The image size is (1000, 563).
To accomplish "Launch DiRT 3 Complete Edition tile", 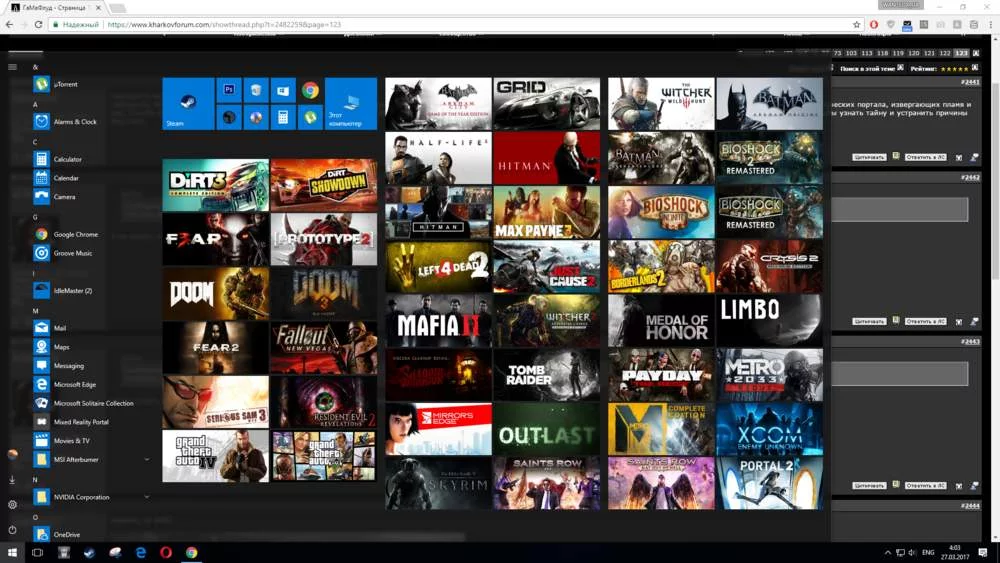I will (216, 185).
